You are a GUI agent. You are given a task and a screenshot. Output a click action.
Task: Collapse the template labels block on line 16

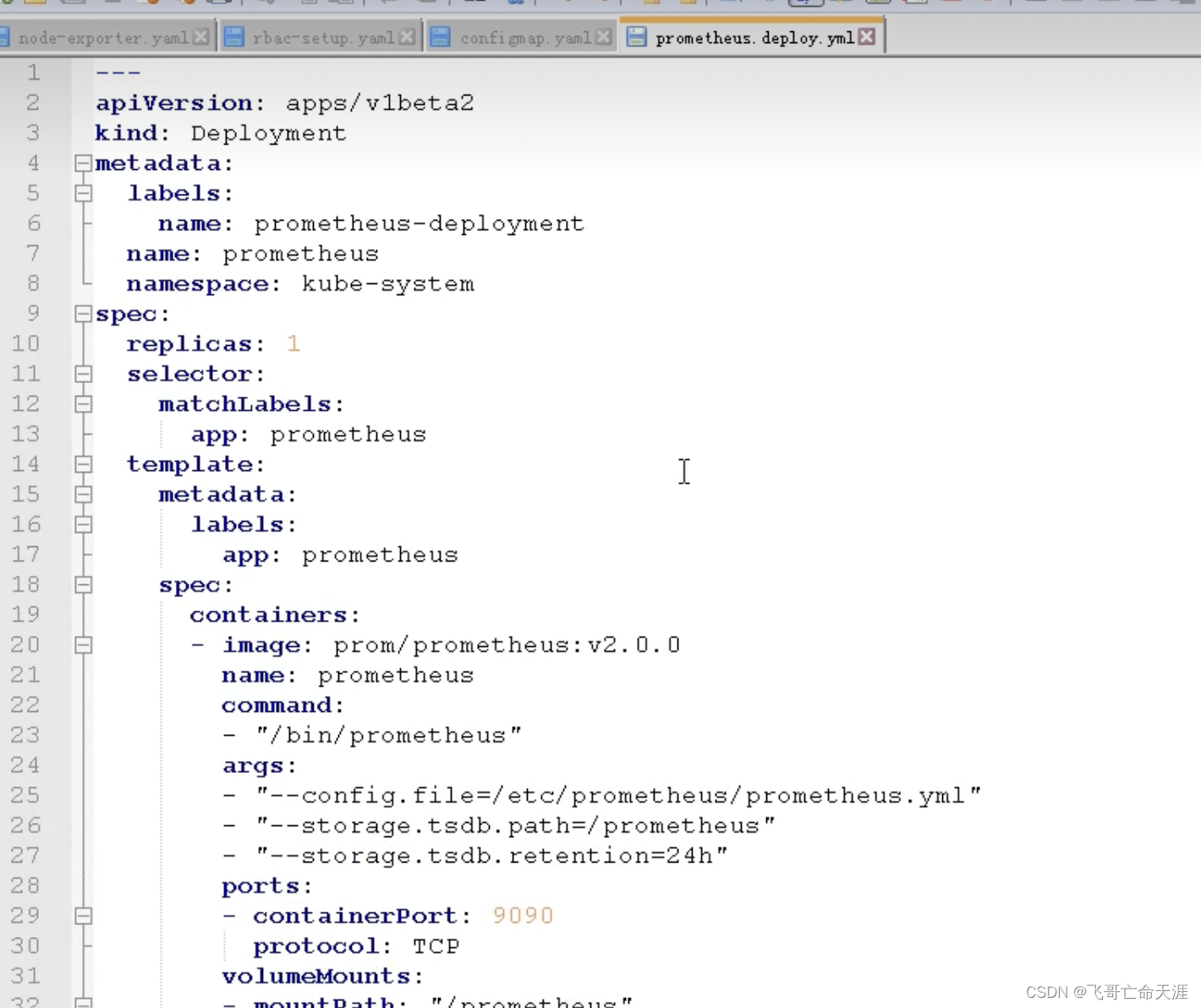[x=83, y=524]
